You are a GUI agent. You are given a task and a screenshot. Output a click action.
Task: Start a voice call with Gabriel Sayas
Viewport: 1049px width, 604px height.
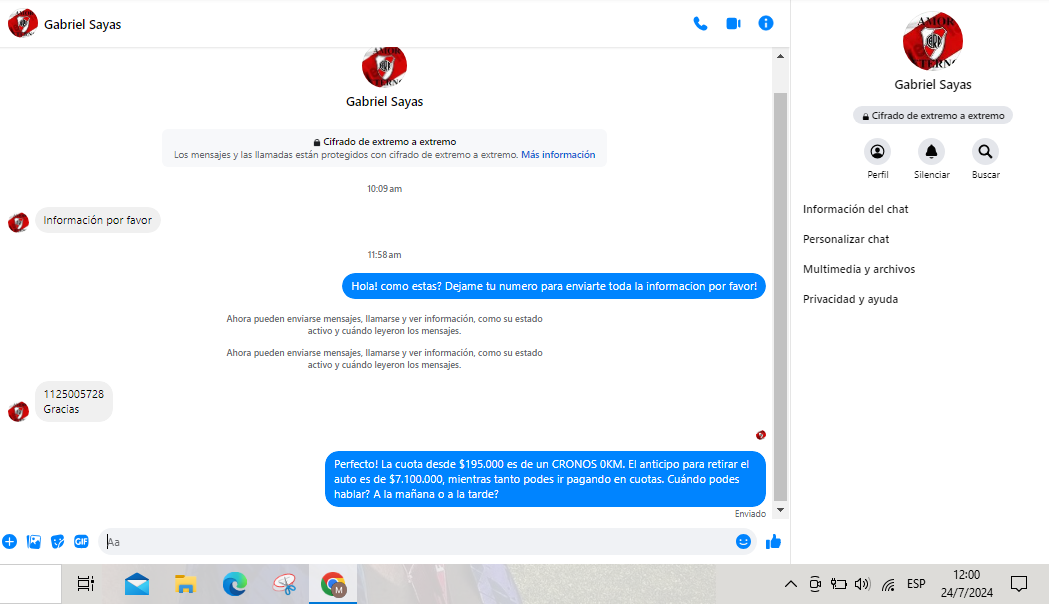pos(700,23)
